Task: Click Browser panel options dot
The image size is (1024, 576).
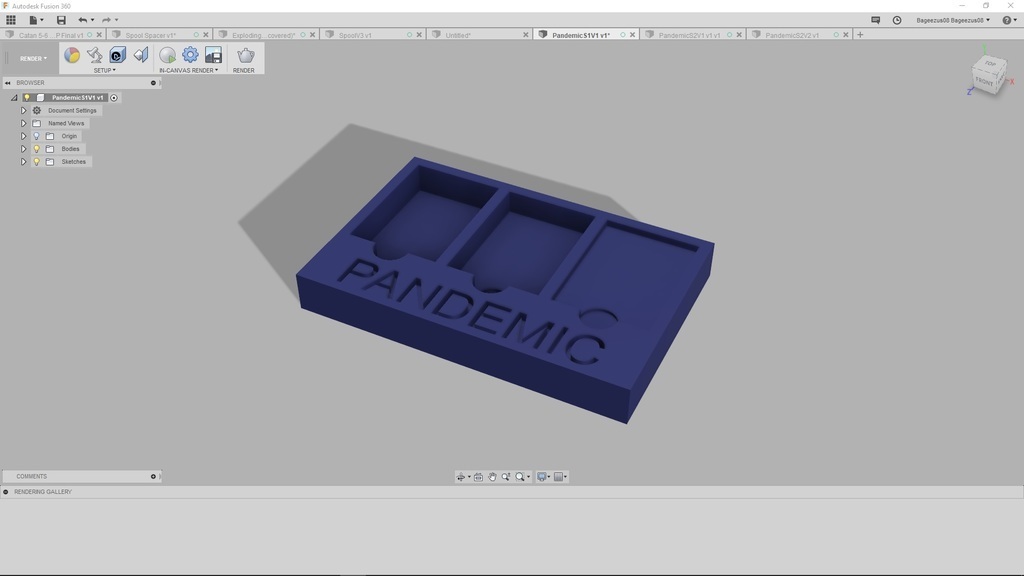Action: [x=153, y=83]
